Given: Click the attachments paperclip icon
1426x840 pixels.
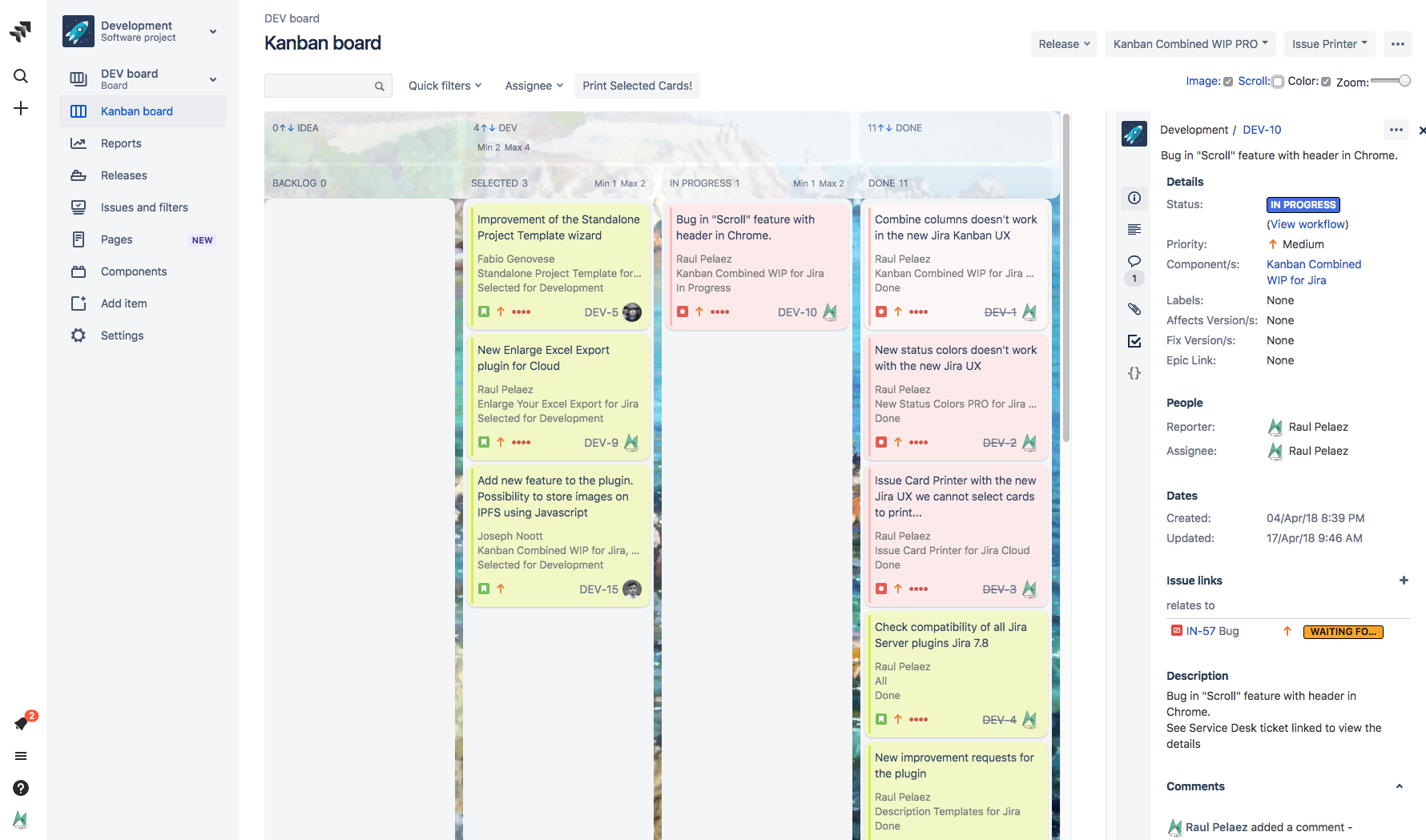Looking at the screenshot, I should pos(1134,309).
